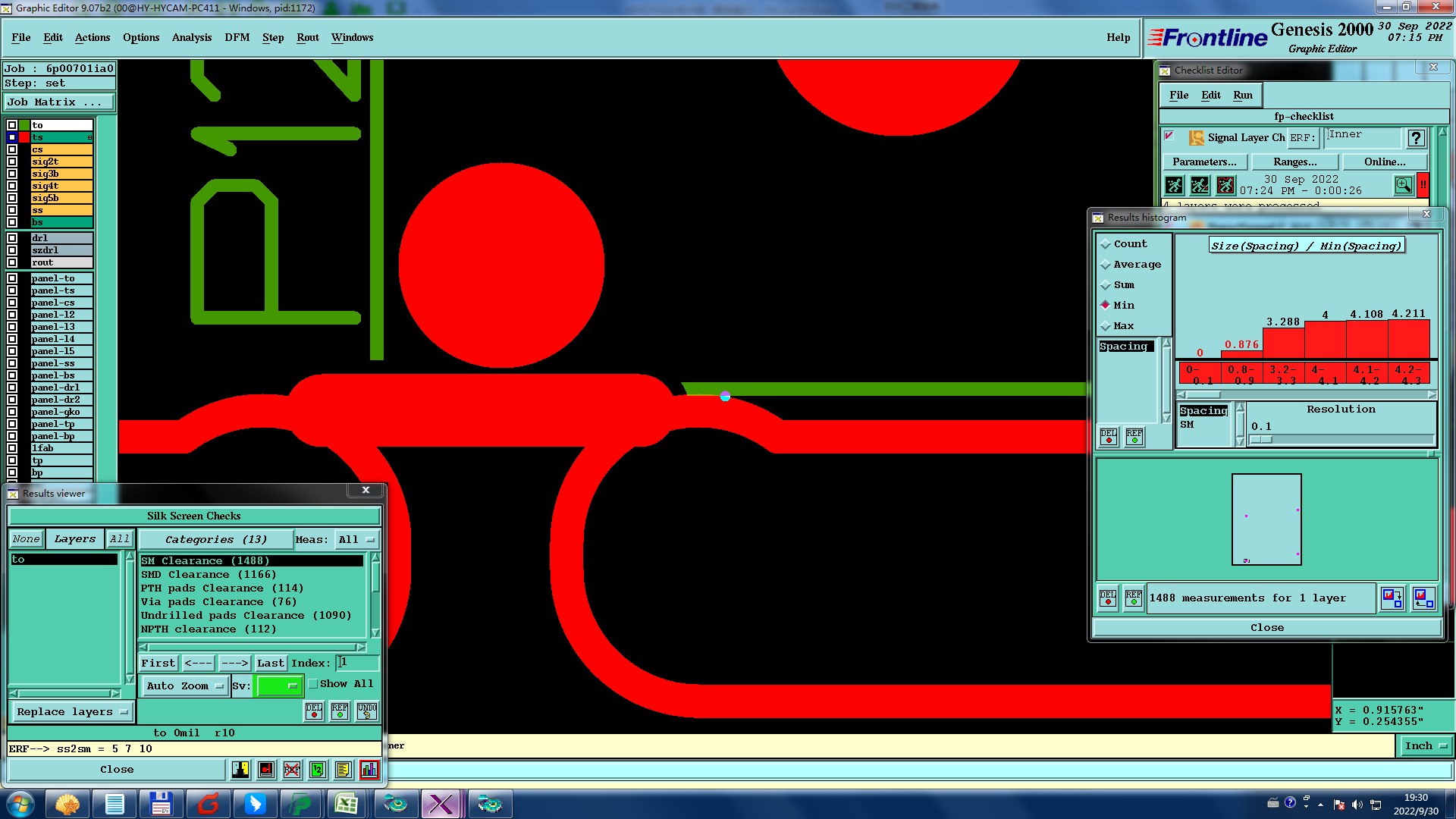Screen dimensions: 1456x819
Task: Open the results histogram chart icon
Action: (x=369, y=770)
